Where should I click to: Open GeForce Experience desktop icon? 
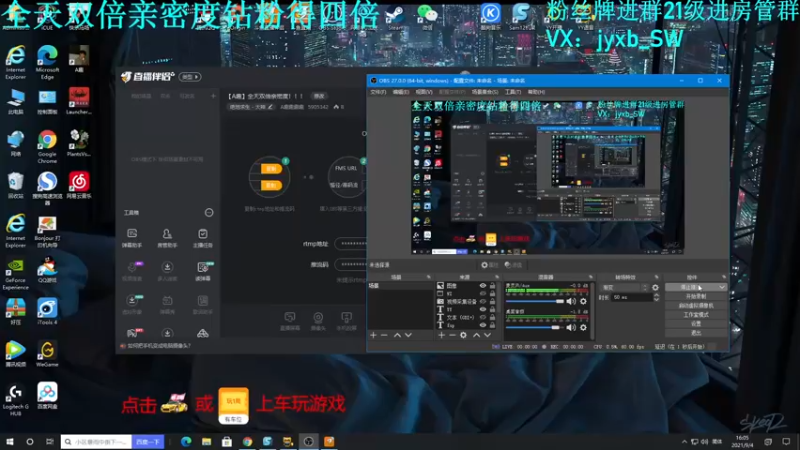pyautogui.click(x=15, y=274)
